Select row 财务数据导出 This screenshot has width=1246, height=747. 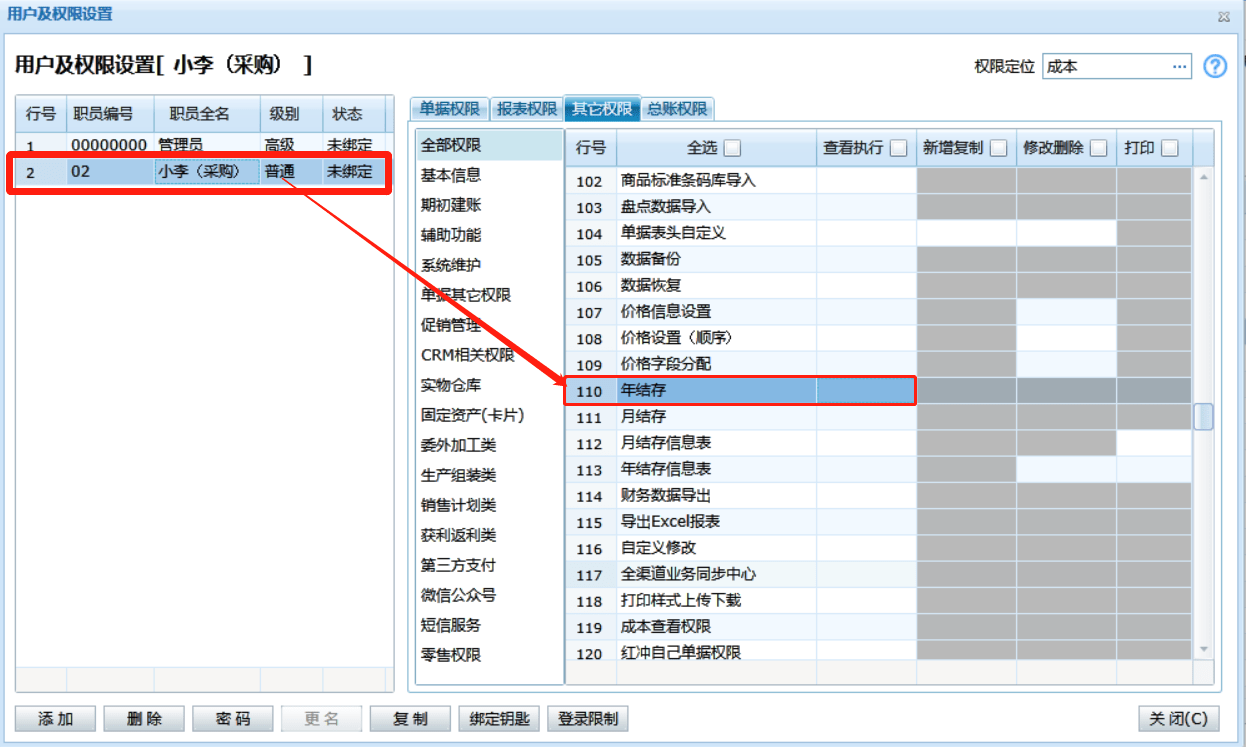(x=879, y=495)
